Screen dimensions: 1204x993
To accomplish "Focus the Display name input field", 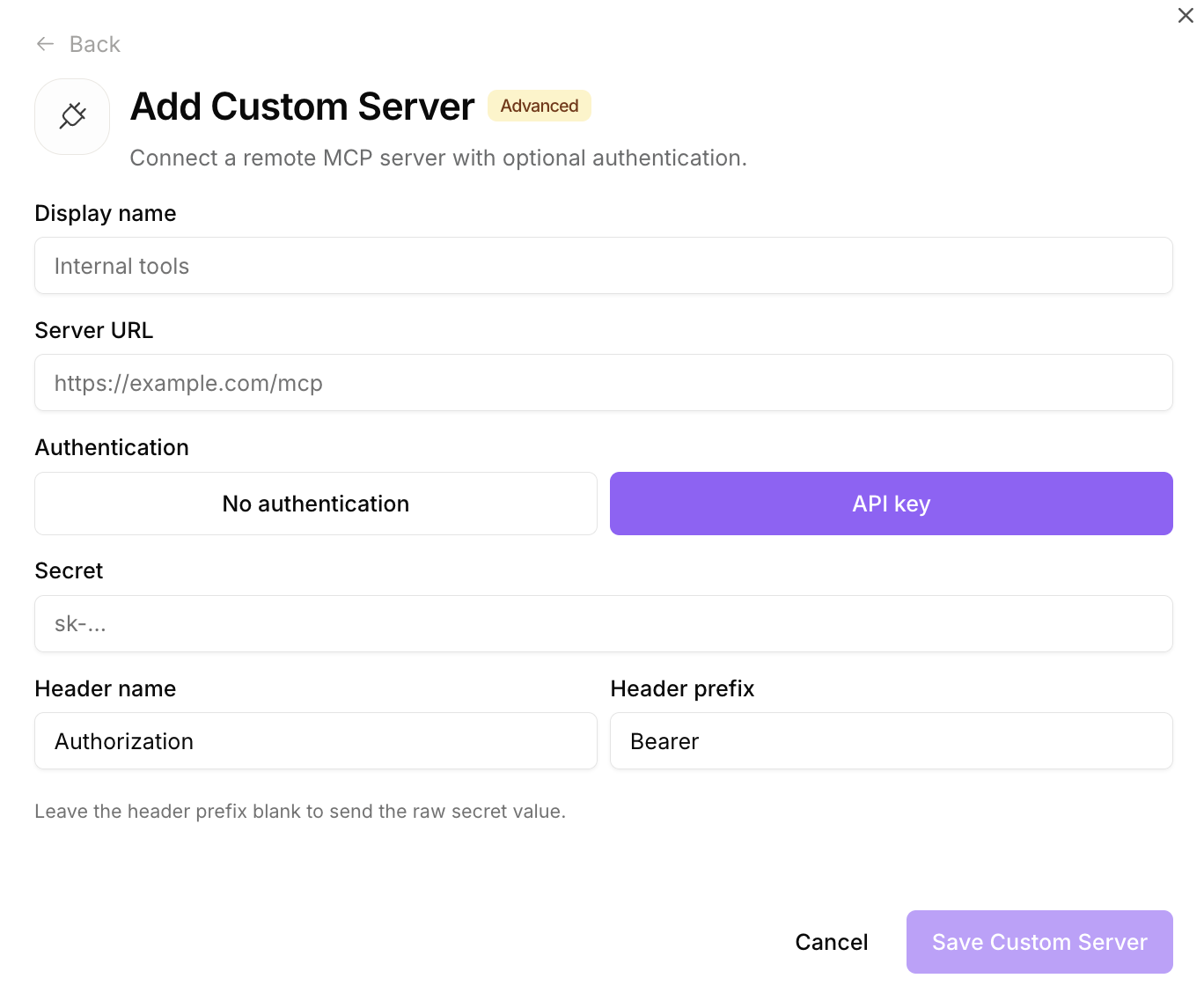I will (x=603, y=266).
